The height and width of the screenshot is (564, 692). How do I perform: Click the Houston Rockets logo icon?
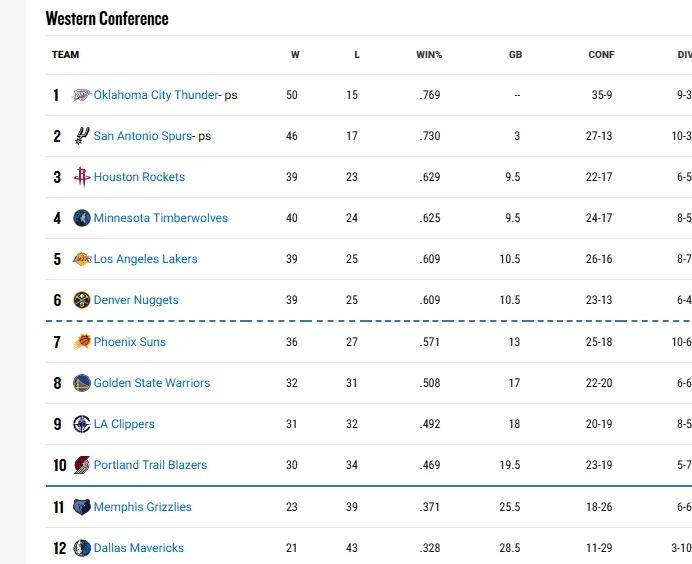[82, 177]
